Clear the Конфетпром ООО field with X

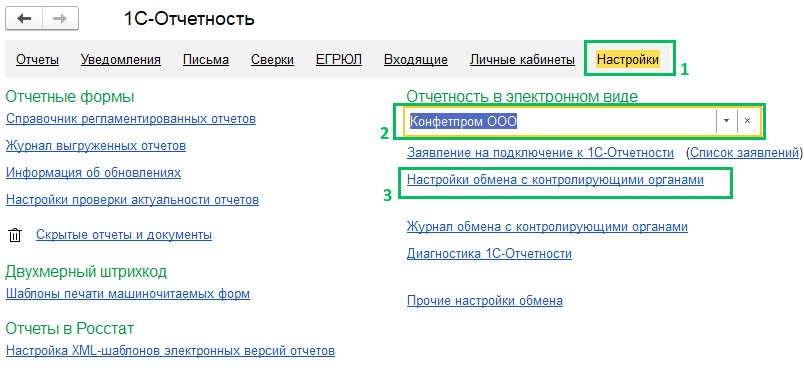[x=748, y=121]
